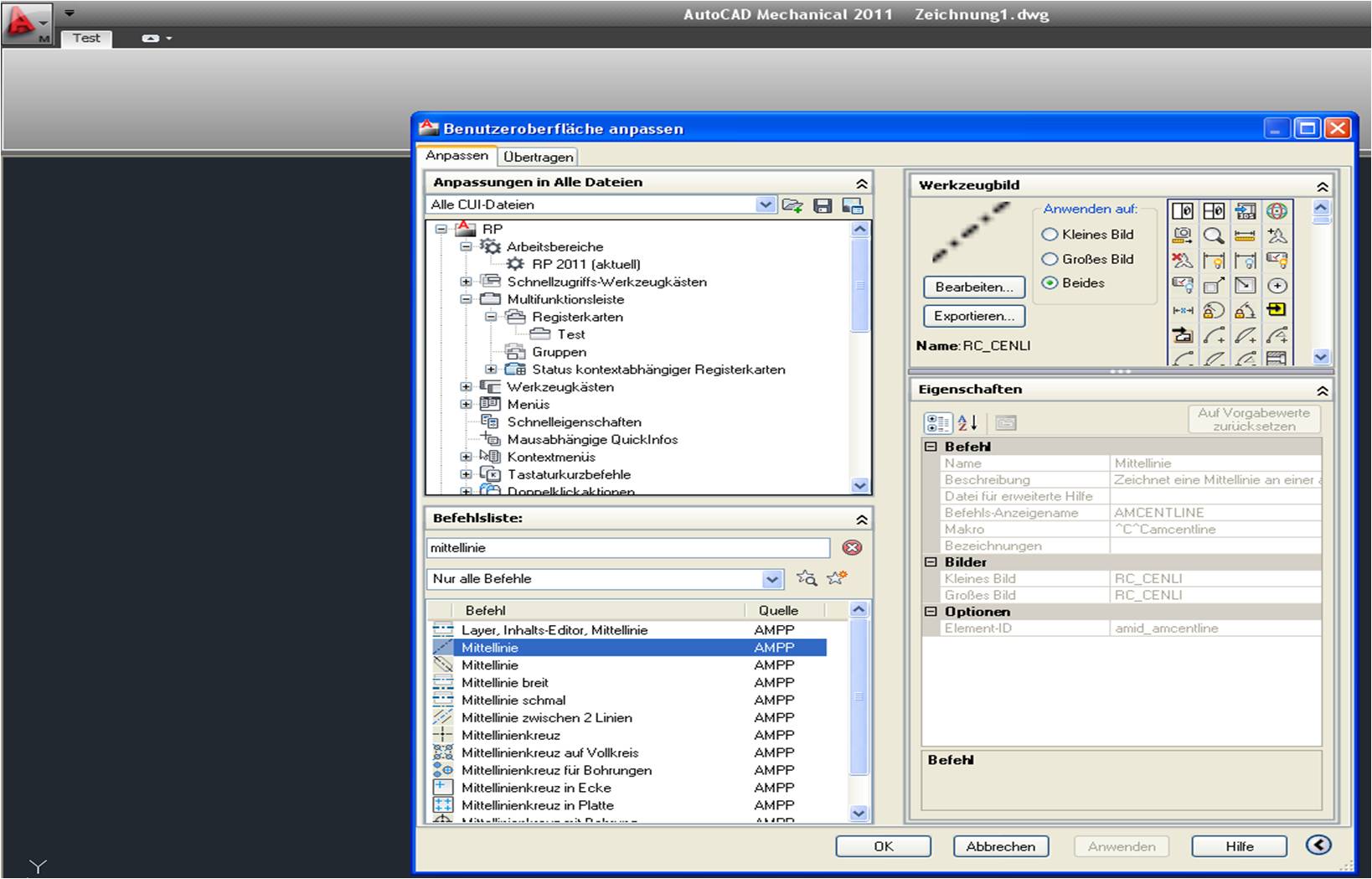Click the create new command star icon
Screen dimensions: 1372x879
point(836,578)
